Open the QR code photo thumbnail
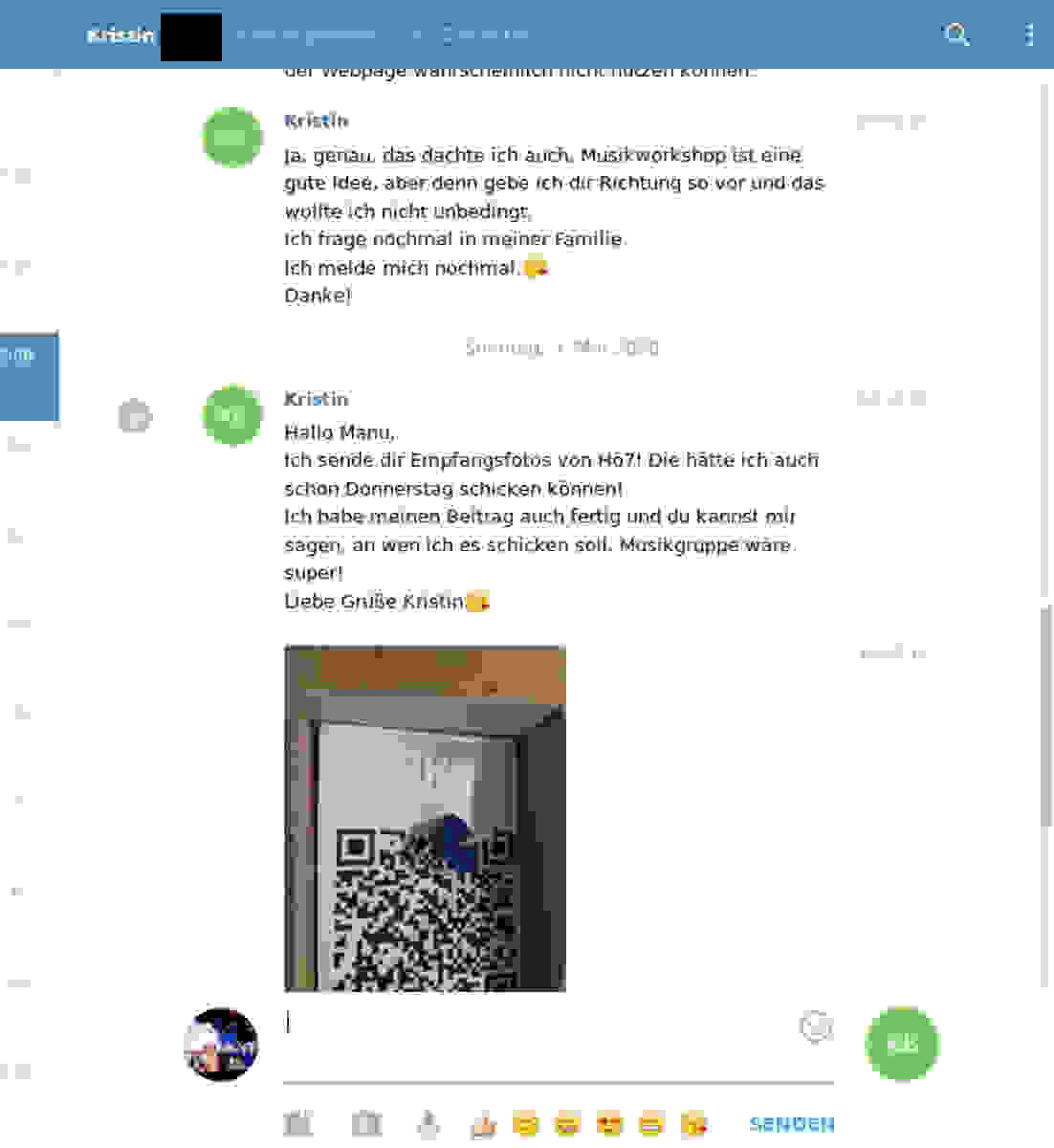Viewport: 1054px width, 1148px height. click(x=425, y=818)
